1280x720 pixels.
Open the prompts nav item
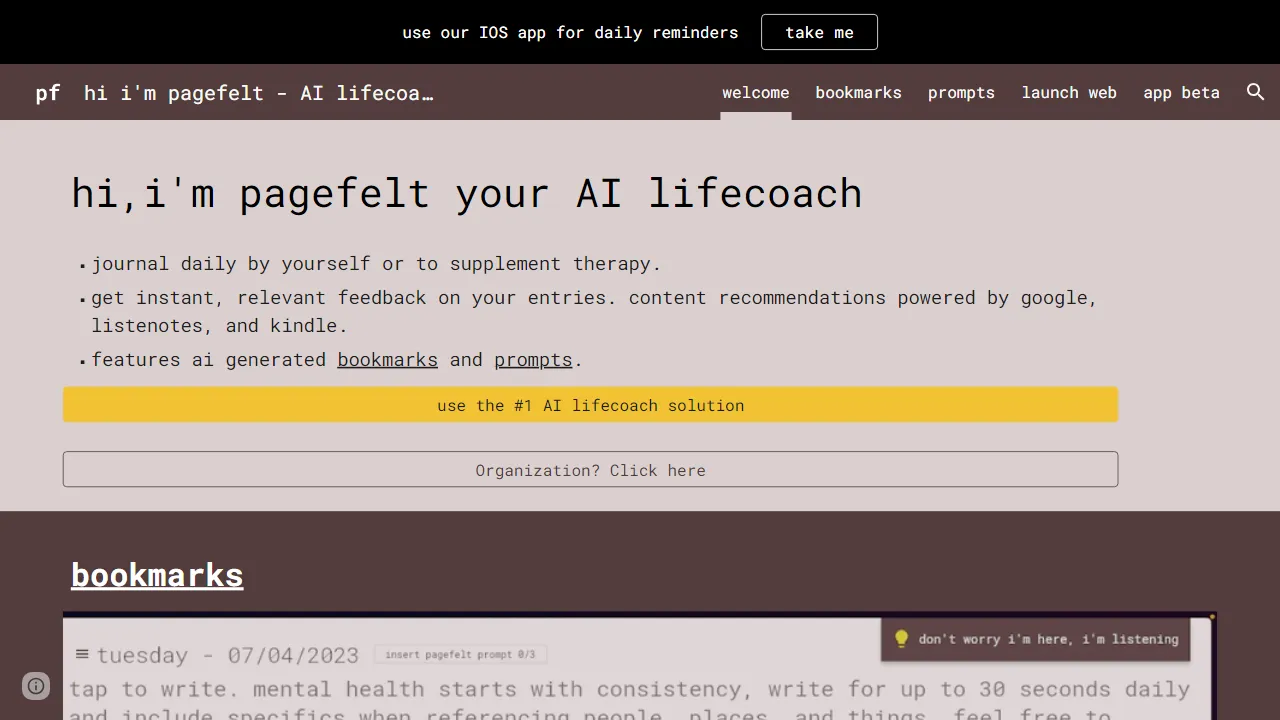(x=961, y=92)
